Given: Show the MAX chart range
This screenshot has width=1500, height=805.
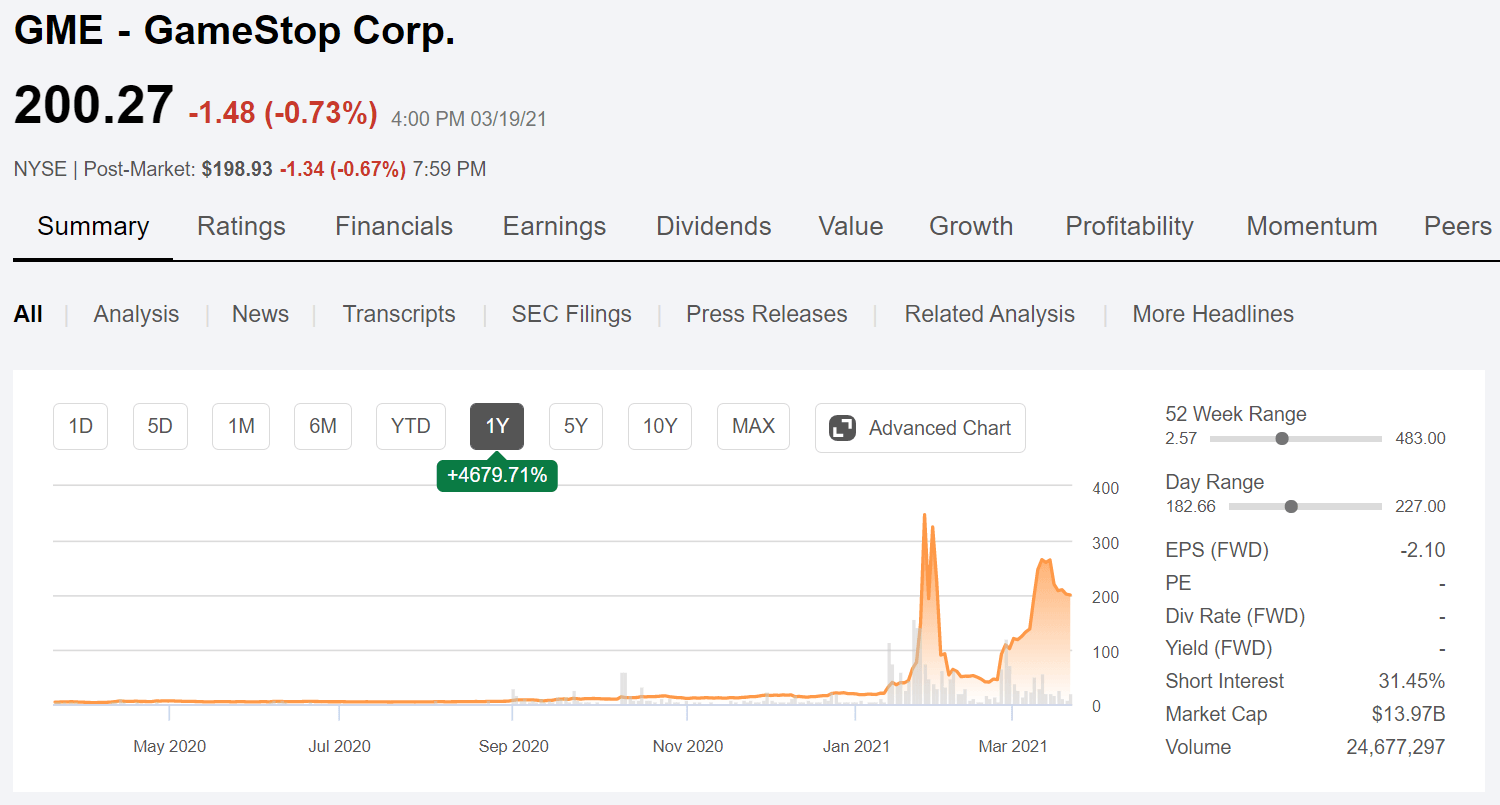Looking at the screenshot, I should point(753,427).
